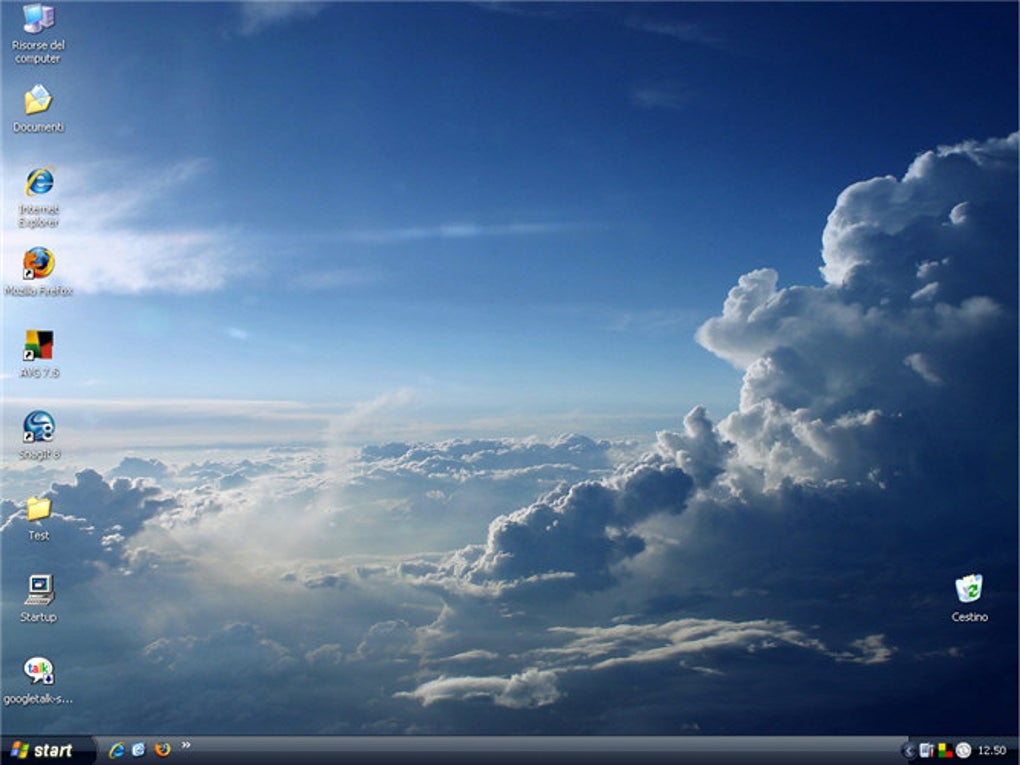1020x765 pixels.
Task: Select the googletalk-setup installer icon
Action: coord(38,680)
